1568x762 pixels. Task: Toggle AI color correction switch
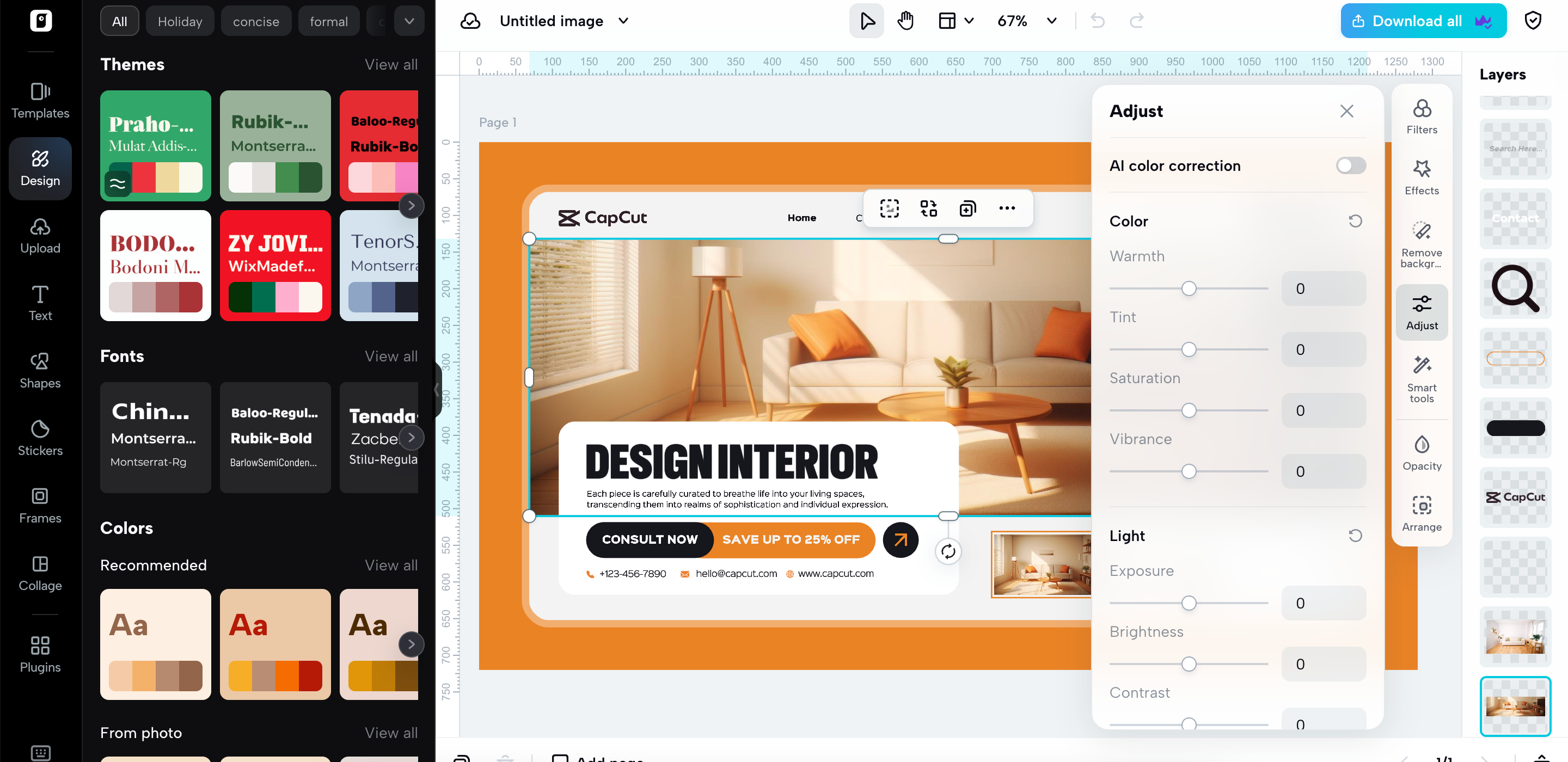pos(1350,165)
